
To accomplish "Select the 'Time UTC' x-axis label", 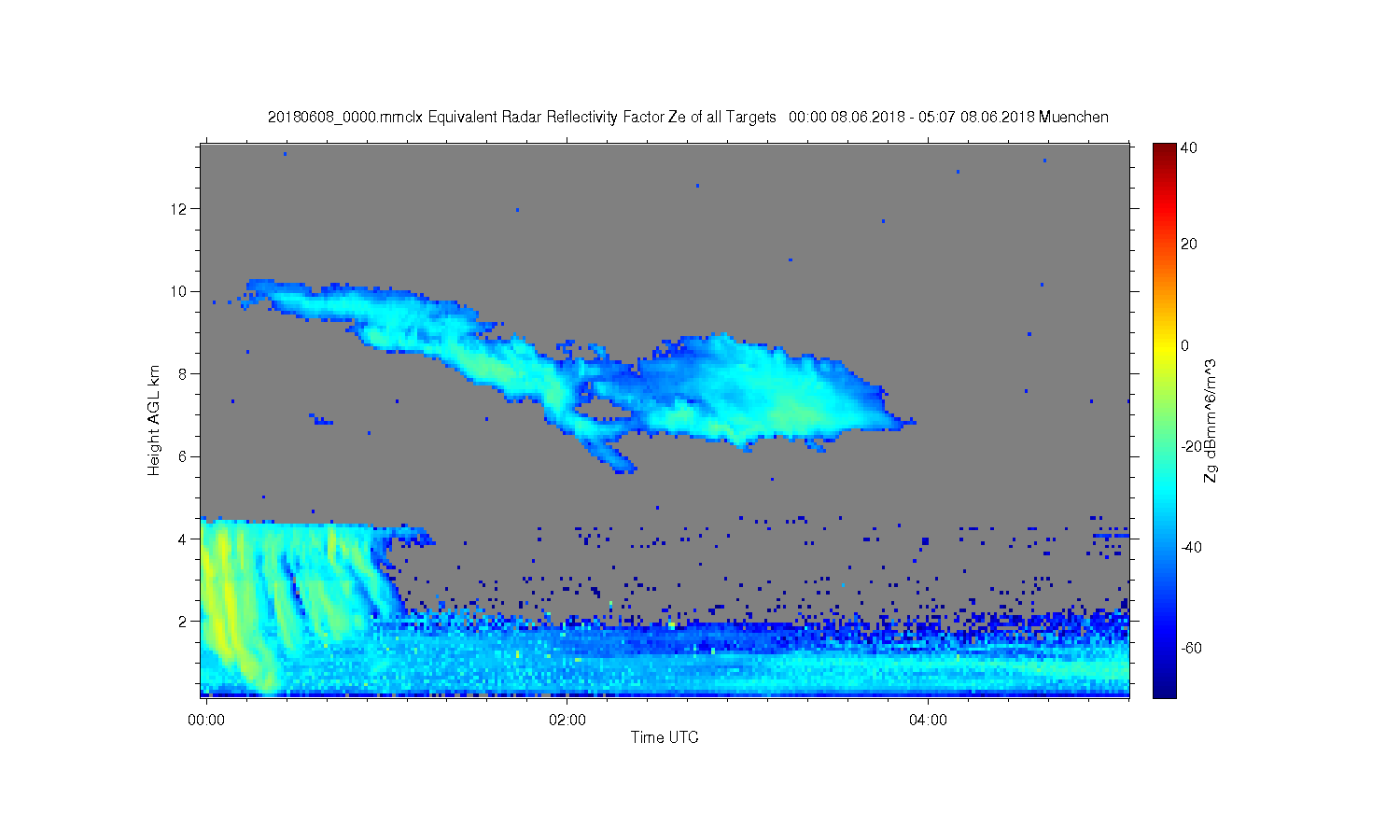I will click(665, 737).
